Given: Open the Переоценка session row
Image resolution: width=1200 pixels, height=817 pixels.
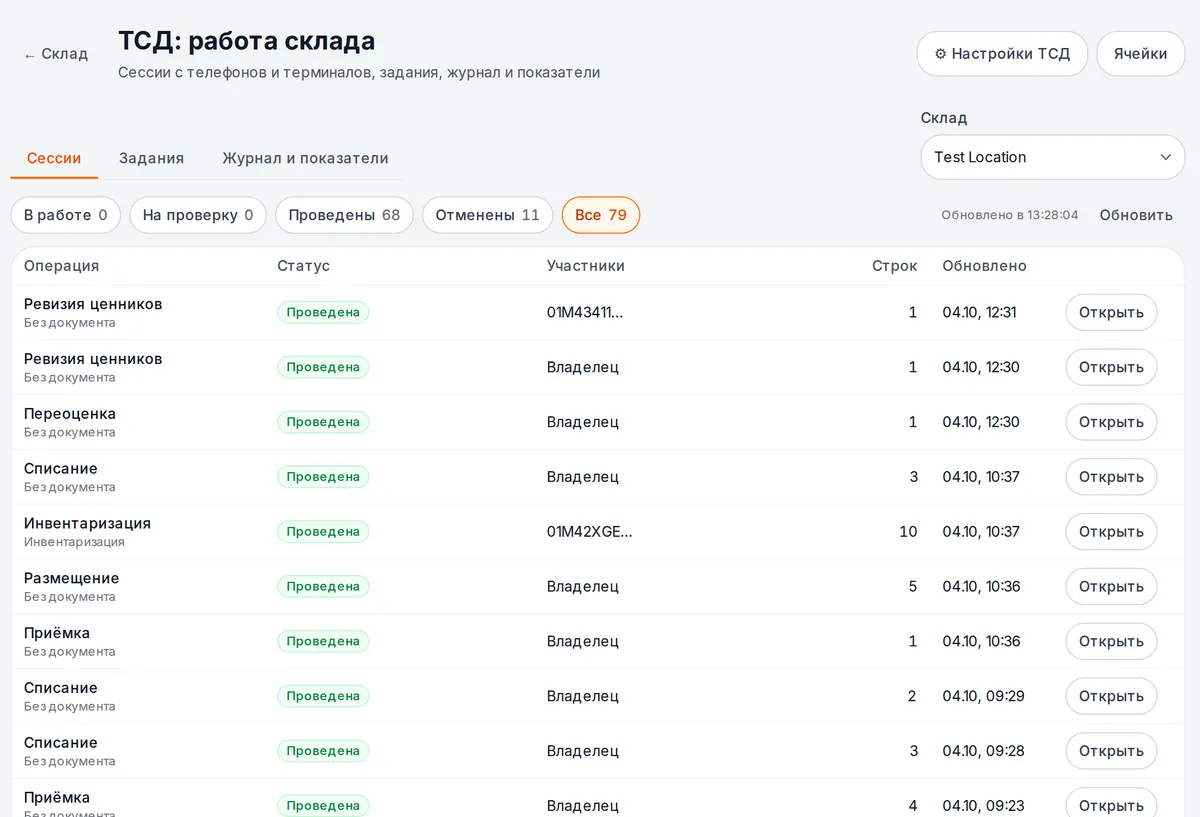Looking at the screenshot, I should [1111, 422].
